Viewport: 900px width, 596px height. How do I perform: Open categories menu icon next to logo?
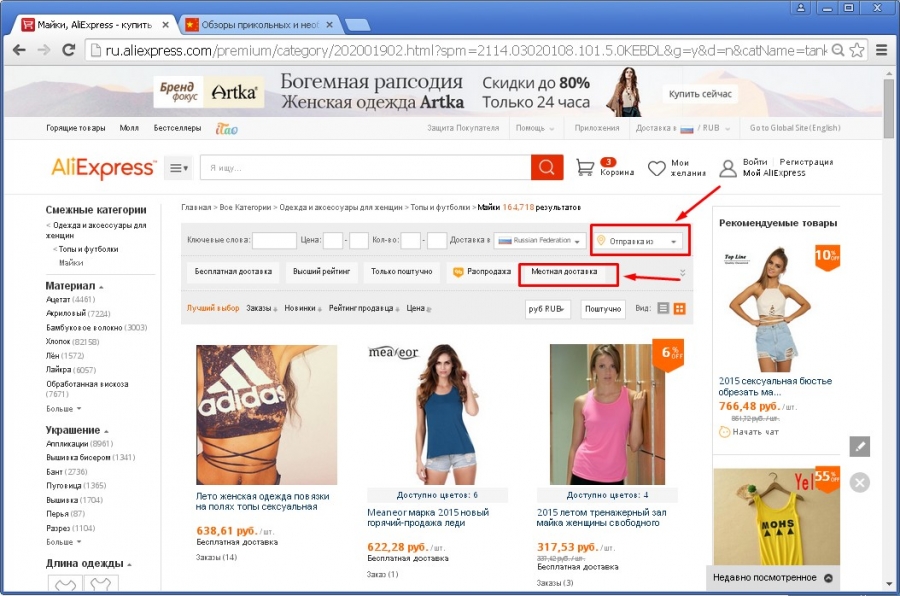click(x=179, y=168)
